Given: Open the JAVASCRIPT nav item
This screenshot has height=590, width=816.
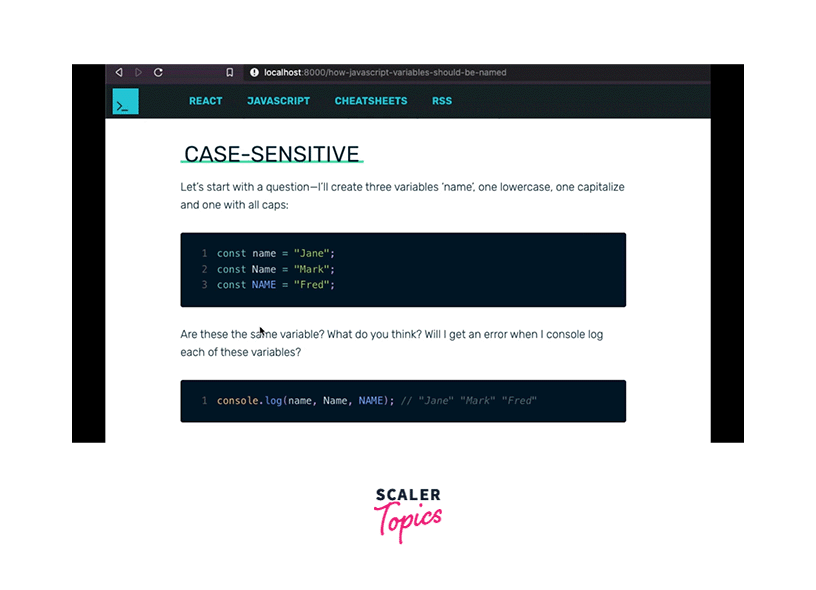Looking at the screenshot, I should click(x=278, y=101).
